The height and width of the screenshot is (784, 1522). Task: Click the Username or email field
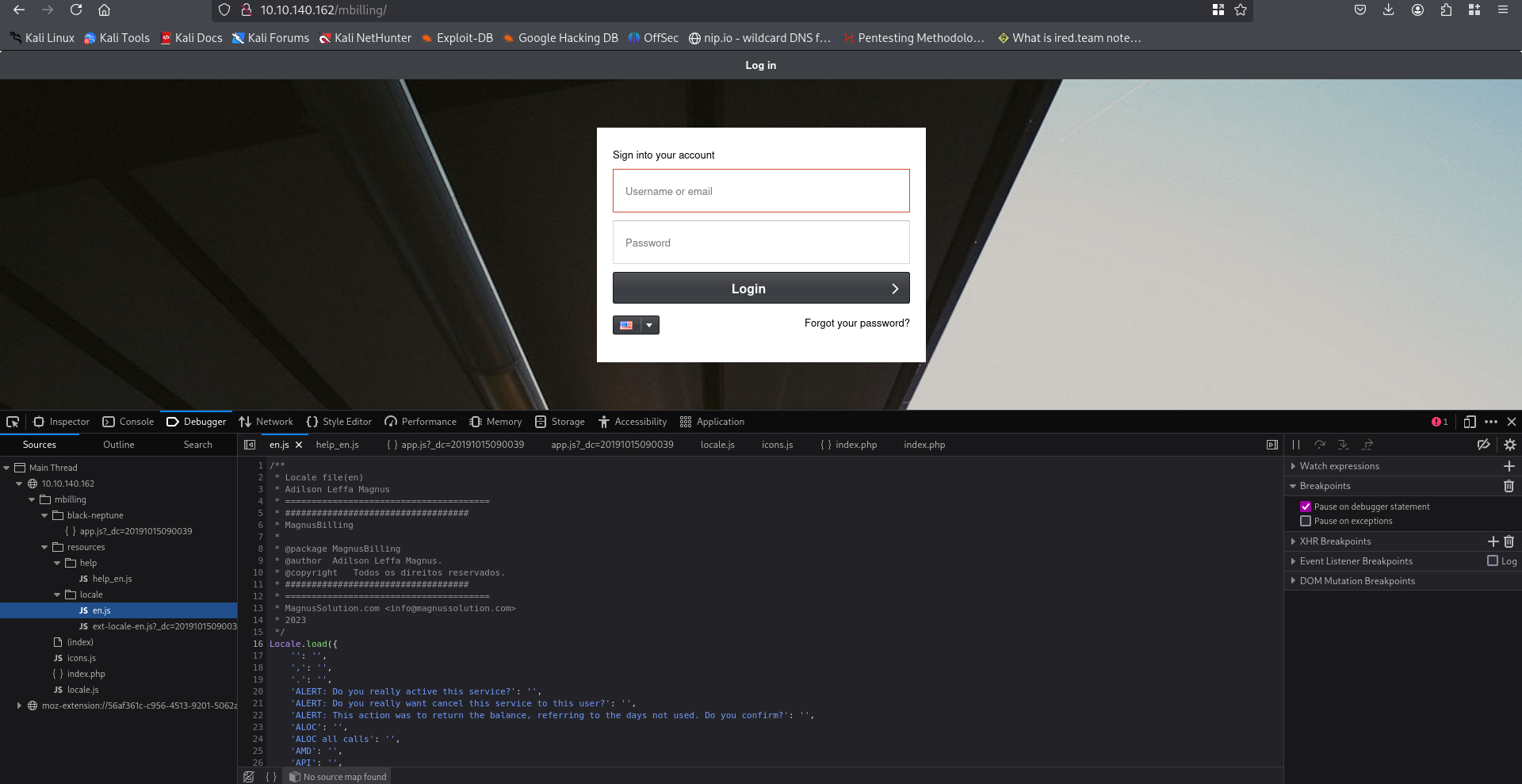[x=760, y=190]
